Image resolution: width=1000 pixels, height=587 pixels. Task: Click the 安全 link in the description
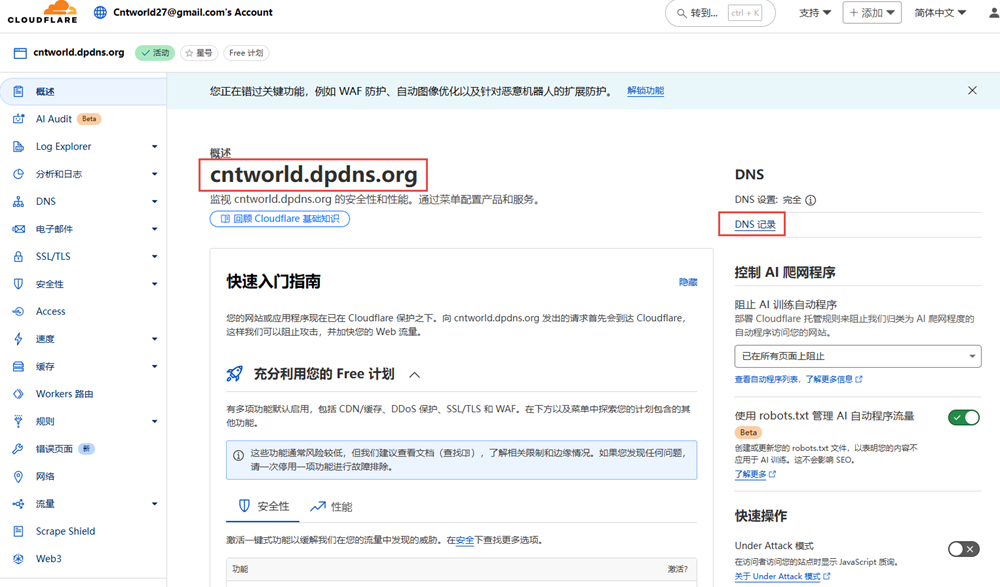pos(465,540)
